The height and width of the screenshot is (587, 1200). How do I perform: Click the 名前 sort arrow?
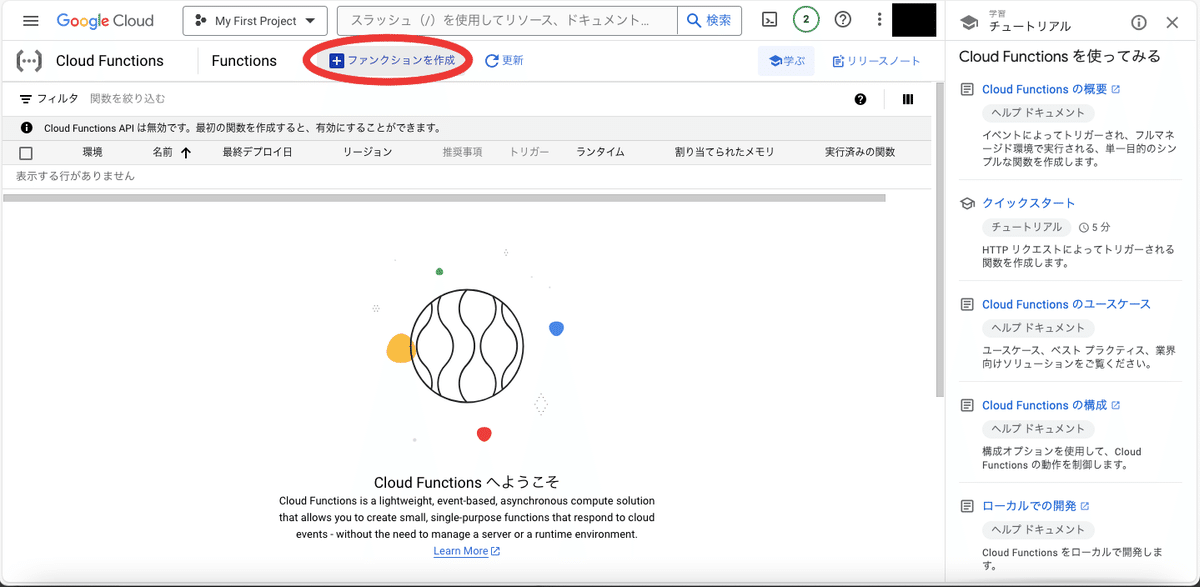186,153
